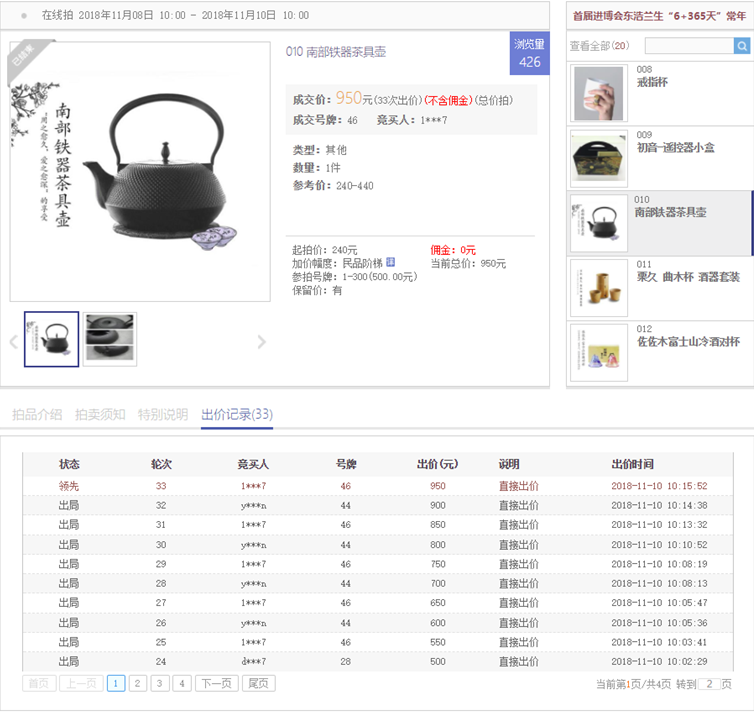Select first teapot thumbnail under main image
Screen dimensions: 754x712
[51, 339]
